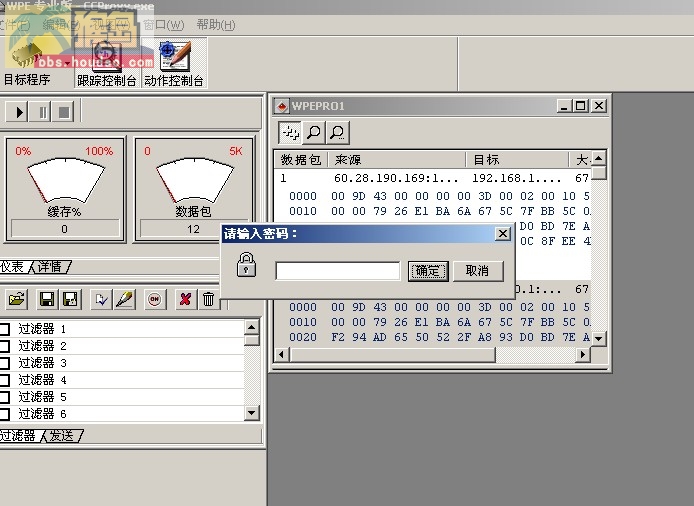Image resolution: width=694 pixels, height=506 pixels.
Task: Enable checkbox for 过滤器 6
Action: coord(4,414)
